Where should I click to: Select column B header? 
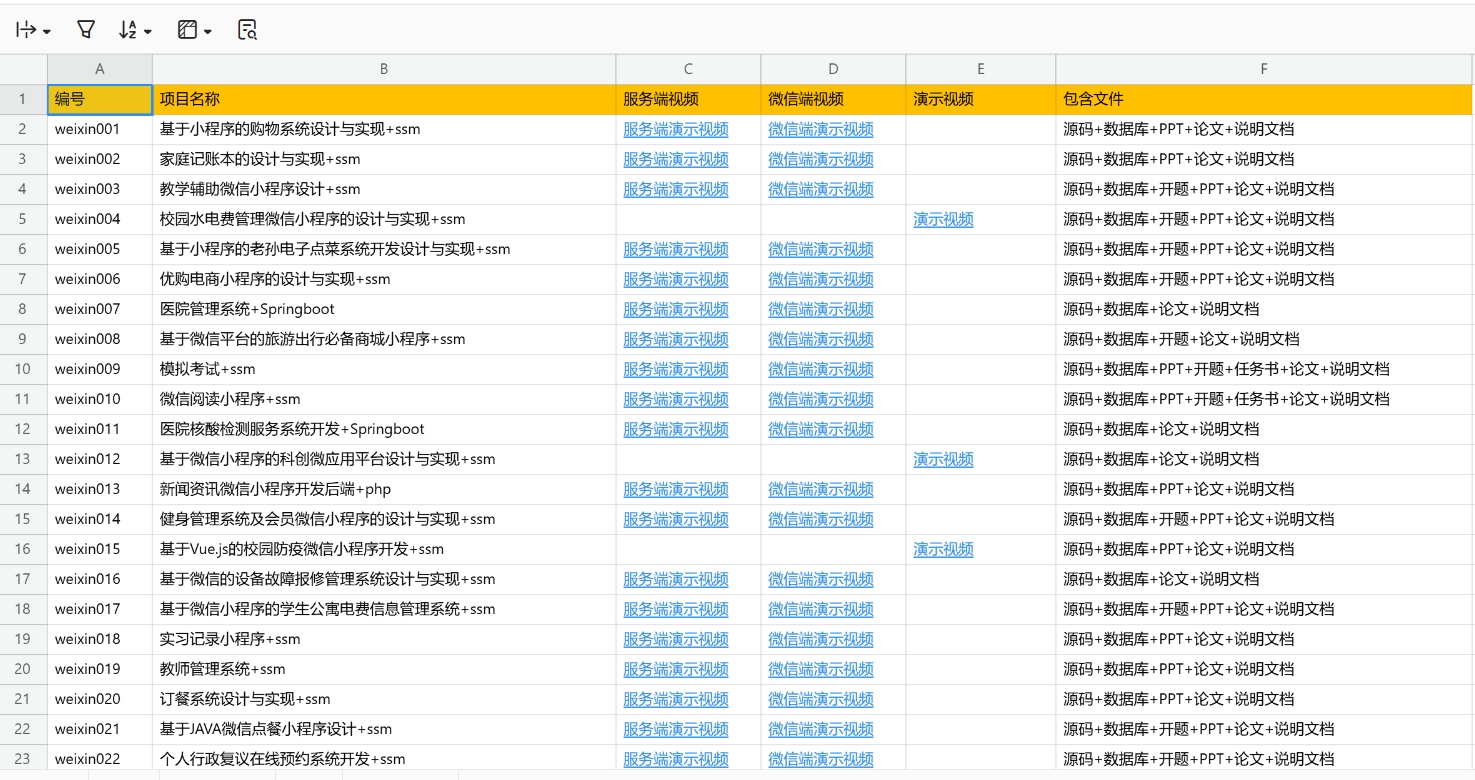pos(384,69)
